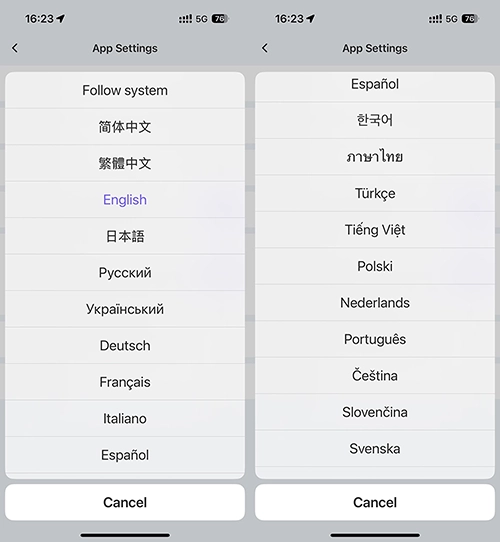Select Svenska language
Viewport: 500px width, 542px height.
click(375, 449)
